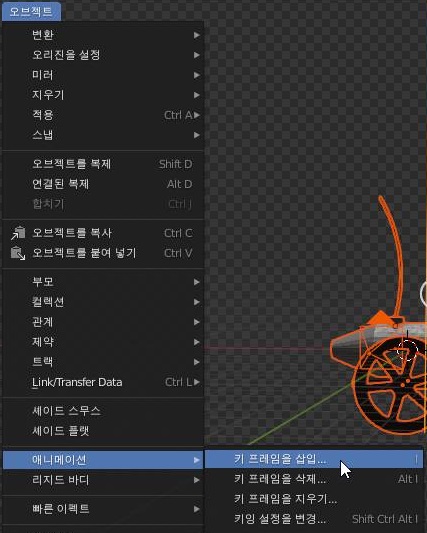Apply 셰이드 스무스
427x533 pixels.
click(x=103, y=411)
